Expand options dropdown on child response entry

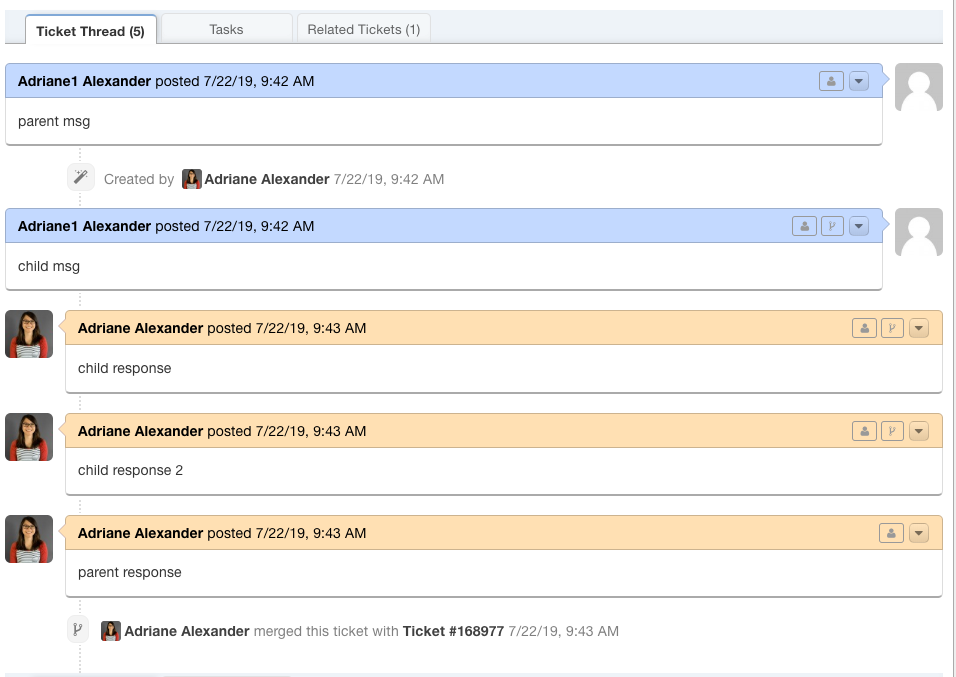click(x=919, y=328)
